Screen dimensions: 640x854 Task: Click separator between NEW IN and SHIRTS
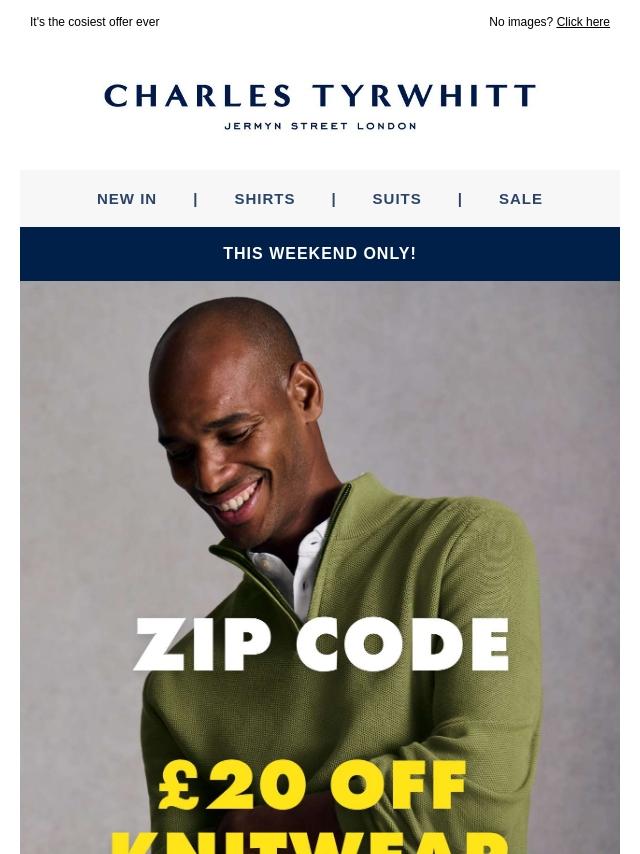pyautogui.click(x=196, y=199)
